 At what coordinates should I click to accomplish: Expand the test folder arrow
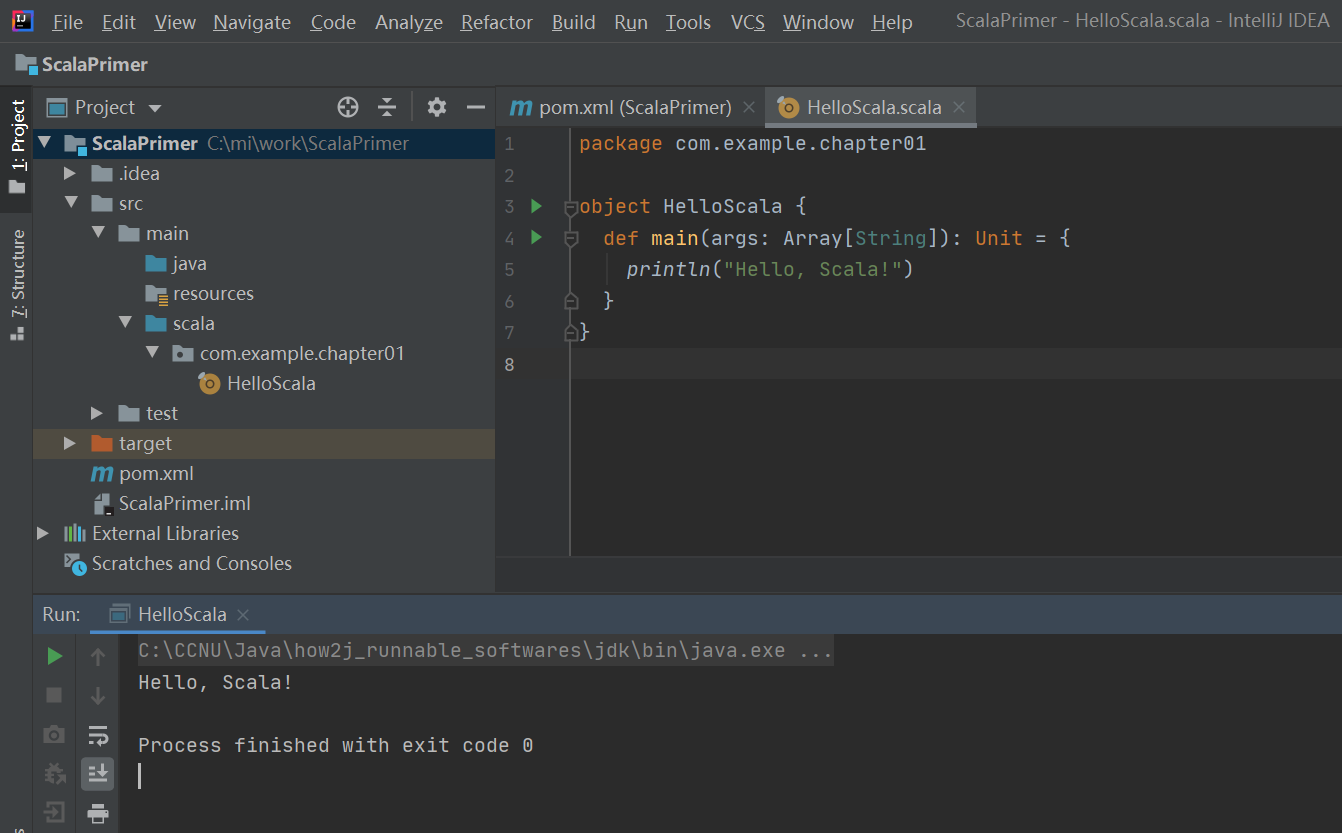(x=97, y=413)
